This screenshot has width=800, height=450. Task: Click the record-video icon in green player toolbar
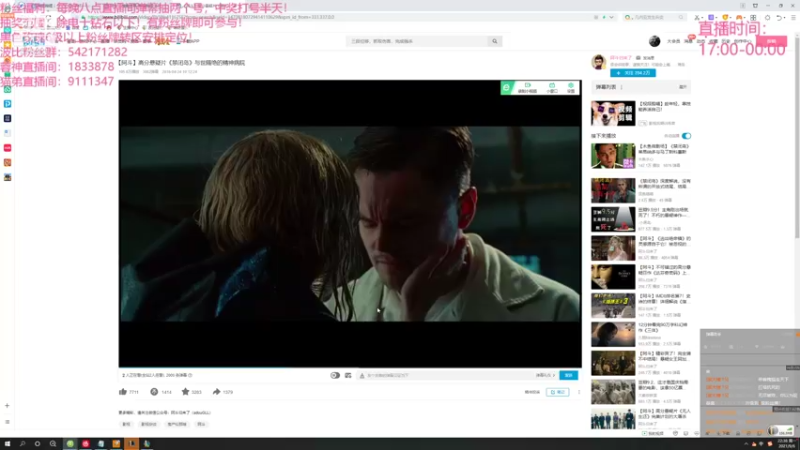click(x=527, y=88)
